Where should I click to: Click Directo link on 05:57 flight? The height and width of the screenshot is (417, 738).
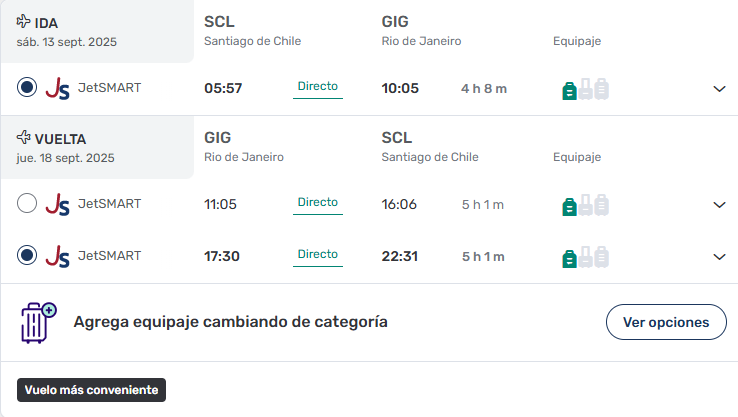click(318, 87)
